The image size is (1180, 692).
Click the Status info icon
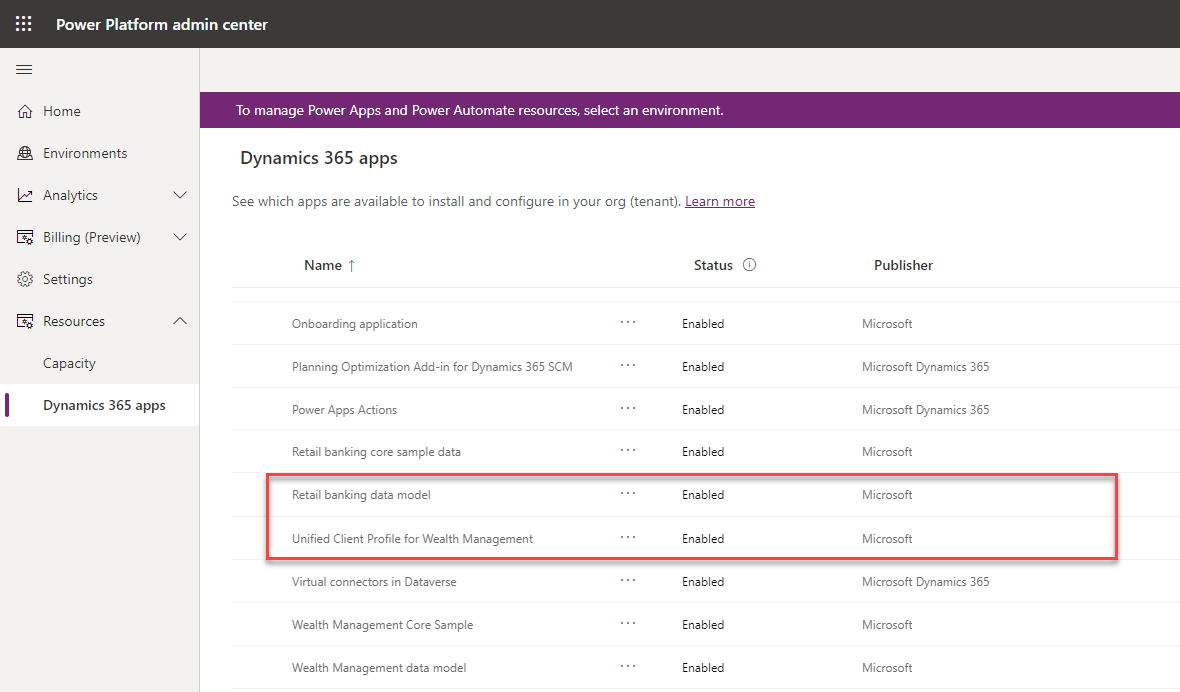(x=750, y=265)
